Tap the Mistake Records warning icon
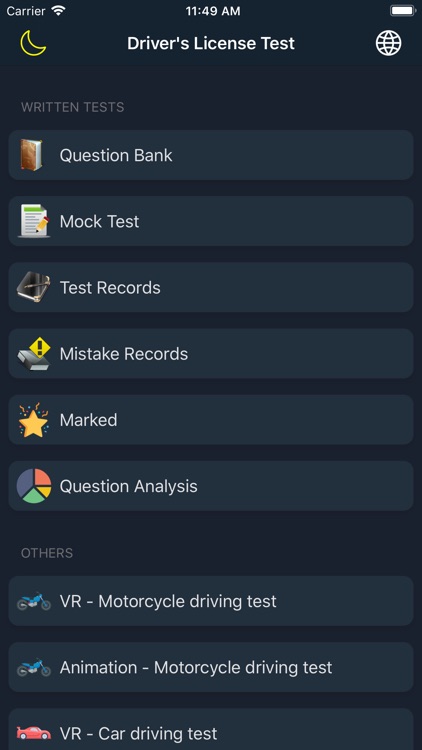The width and height of the screenshot is (422, 750). 33,353
